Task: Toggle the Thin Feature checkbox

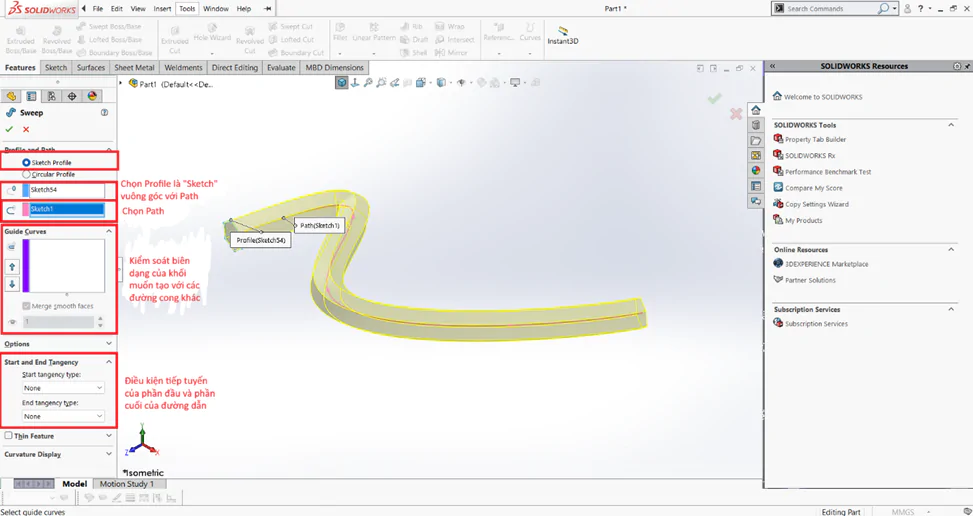Action: (x=9, y=435)
